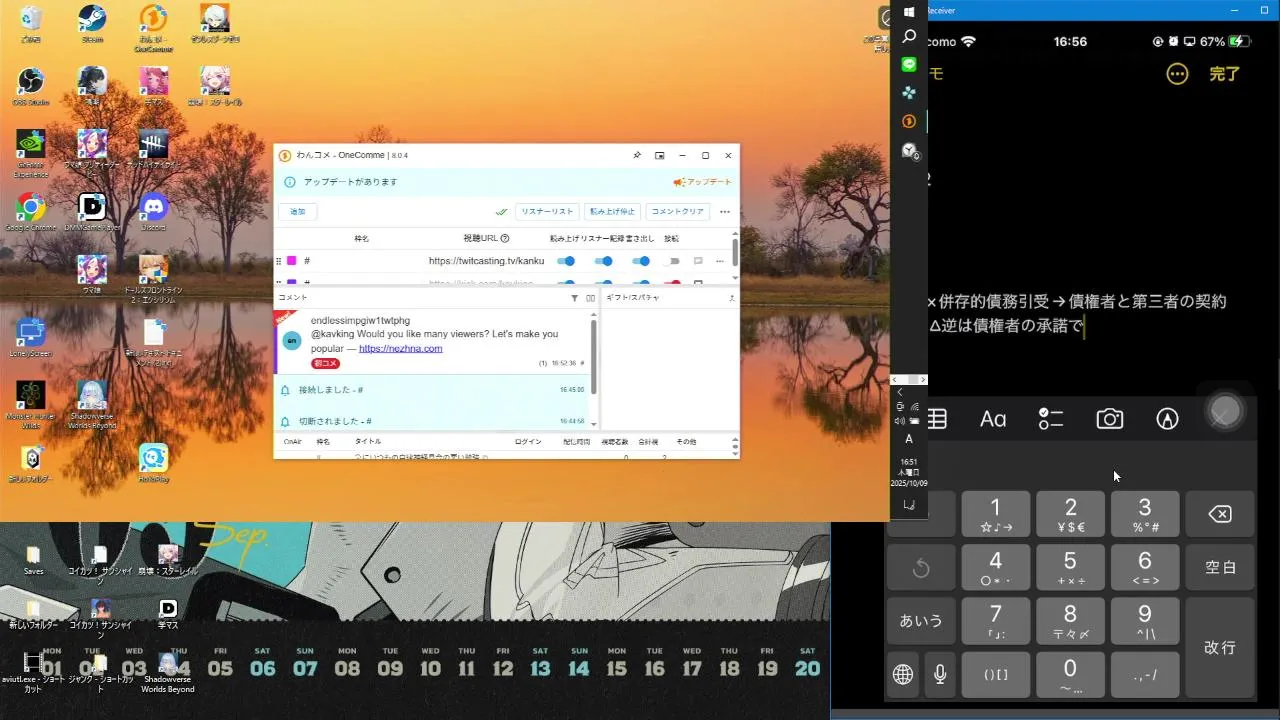Open Discord desktop shortcut

pyautogui.click(x=153, y=212)
